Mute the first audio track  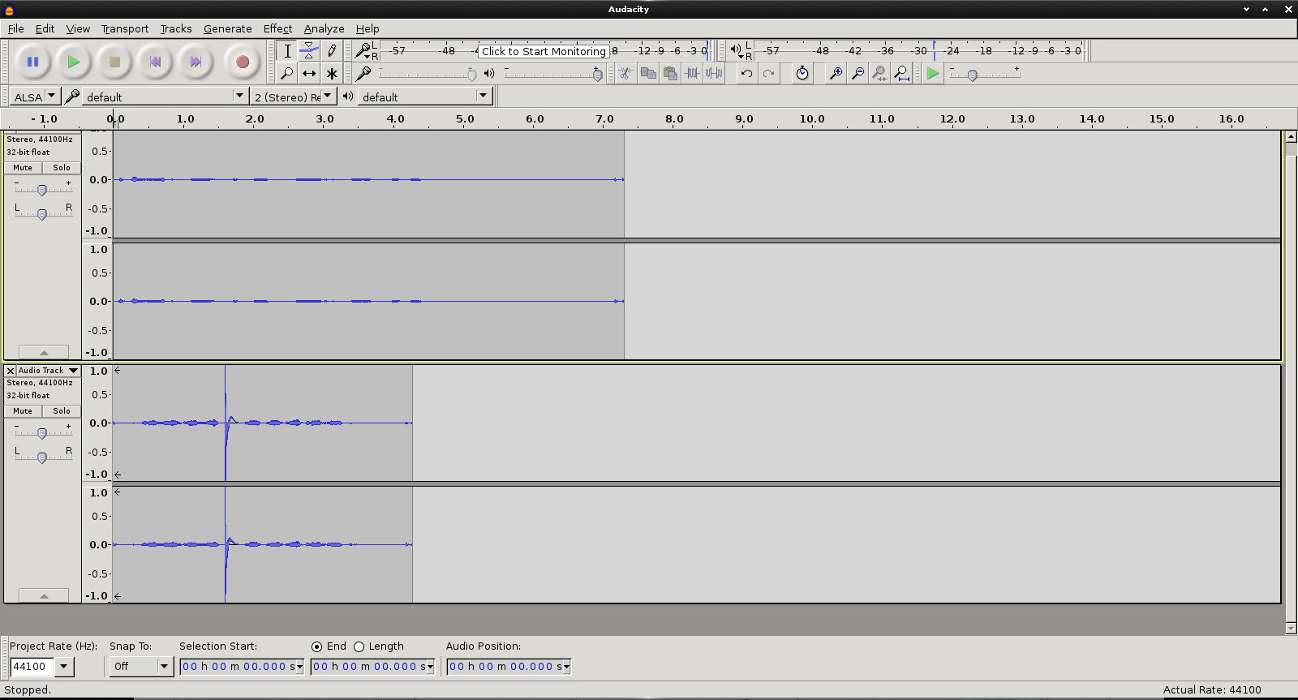point(22,167)
